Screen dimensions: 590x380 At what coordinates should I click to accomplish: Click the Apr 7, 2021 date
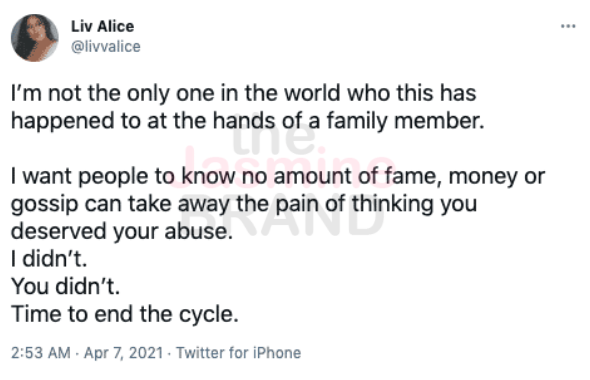(123, 353)
